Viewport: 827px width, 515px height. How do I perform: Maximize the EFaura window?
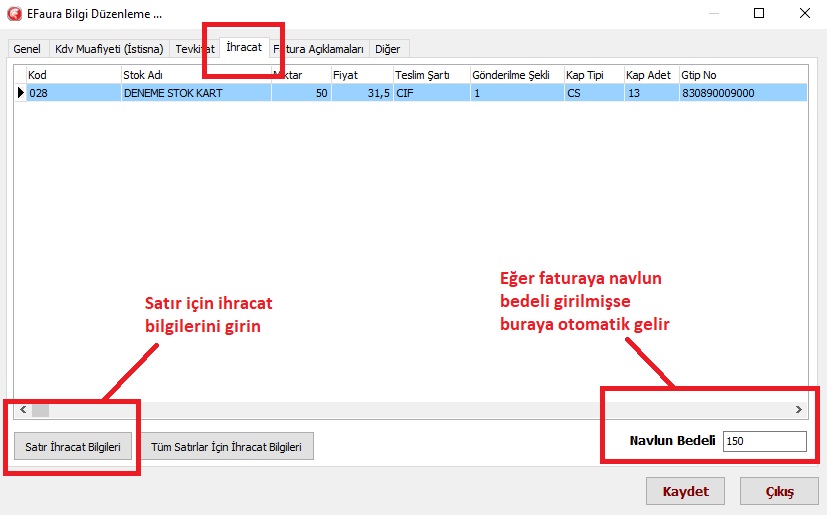[759, 14]
